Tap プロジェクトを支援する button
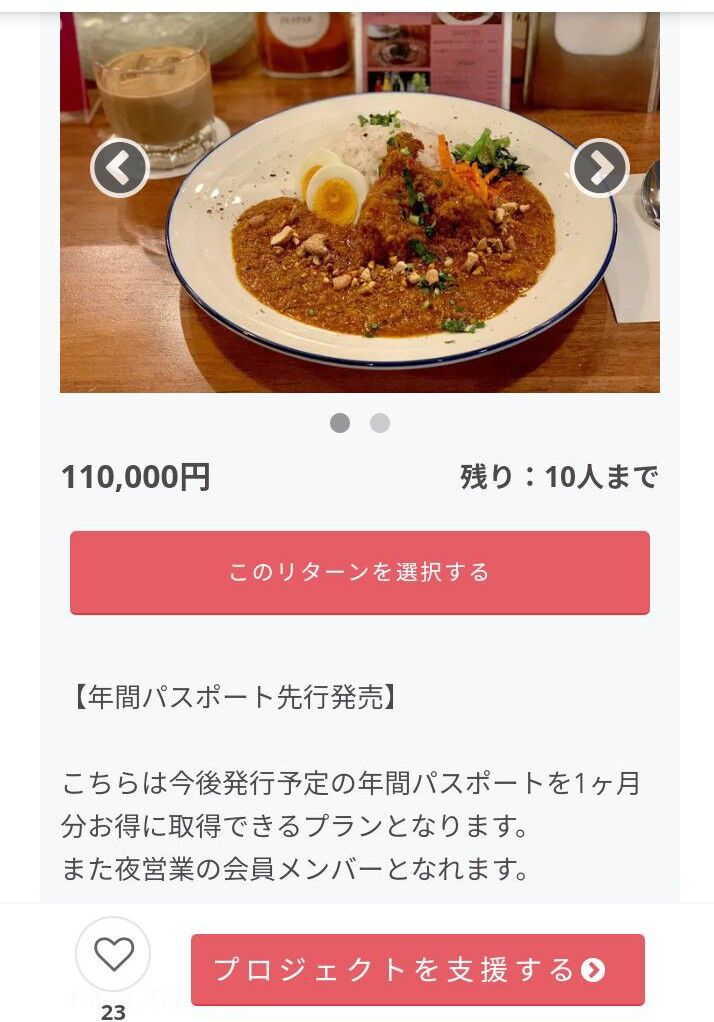Viewport: 714px width, 1022px height. [417, 969]
